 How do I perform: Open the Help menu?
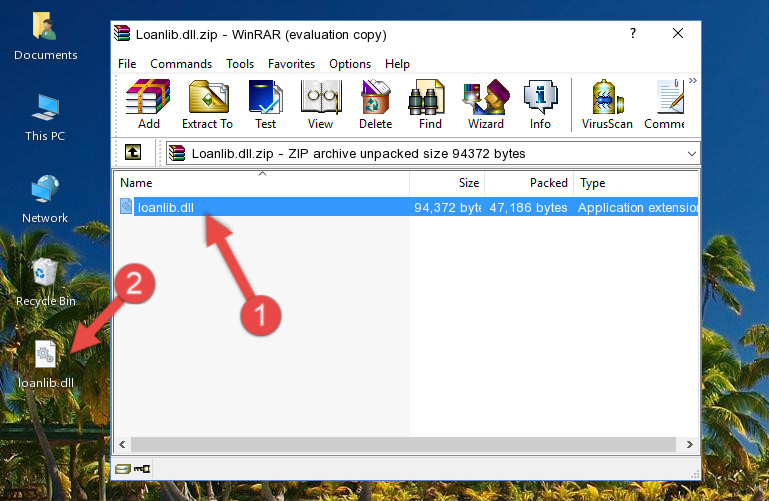tap(397, 64)
